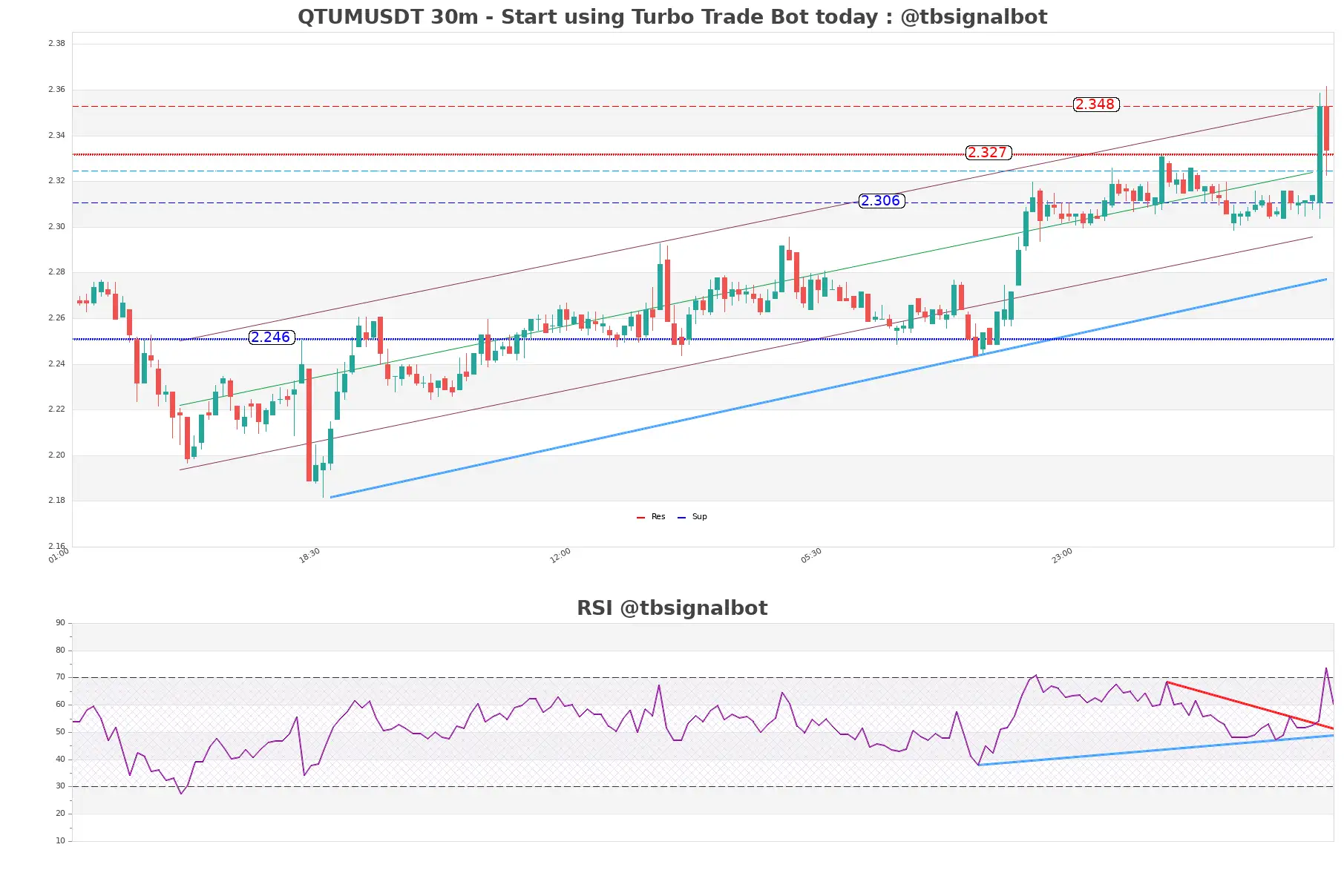Click the 2.327 resistance price label
The image size is (1344, 896).
pyautogui.click(x=989, y=153)
